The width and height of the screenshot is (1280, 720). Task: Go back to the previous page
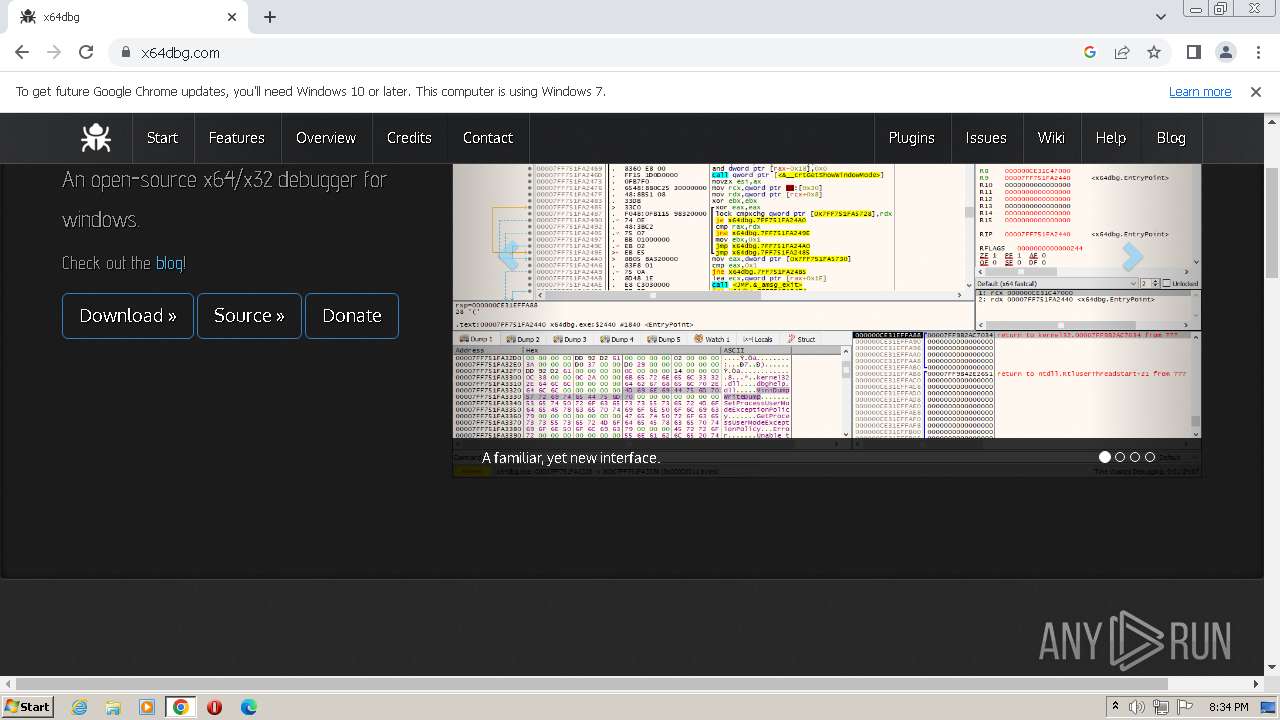tap(24, 53)
